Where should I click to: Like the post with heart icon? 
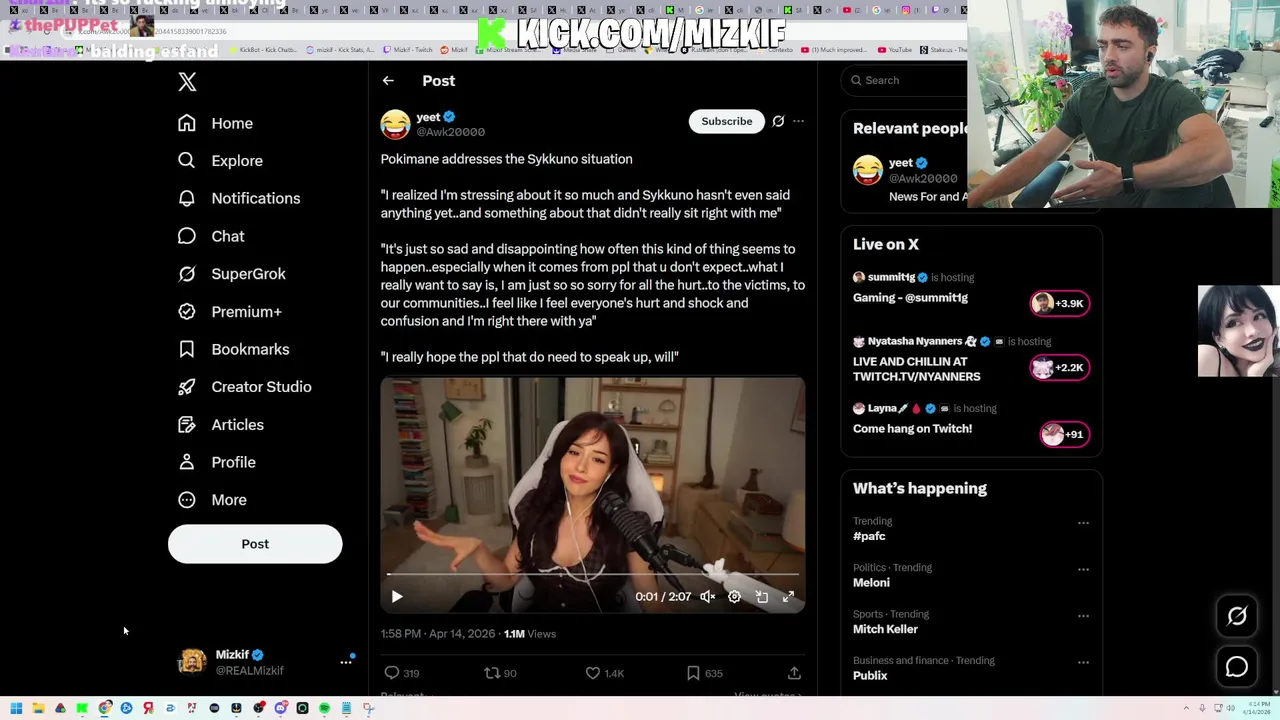pyautogui.click(x=593, y=673)
